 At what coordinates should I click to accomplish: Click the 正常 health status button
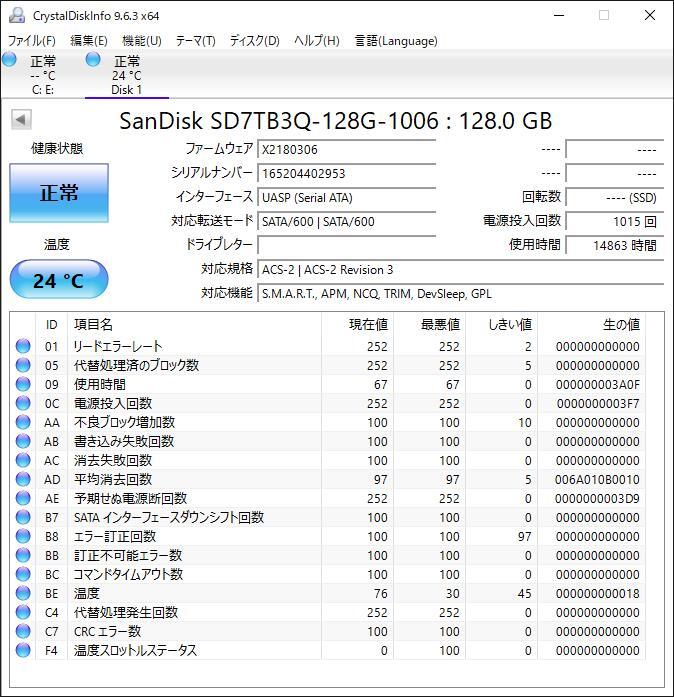coord(59,193)
